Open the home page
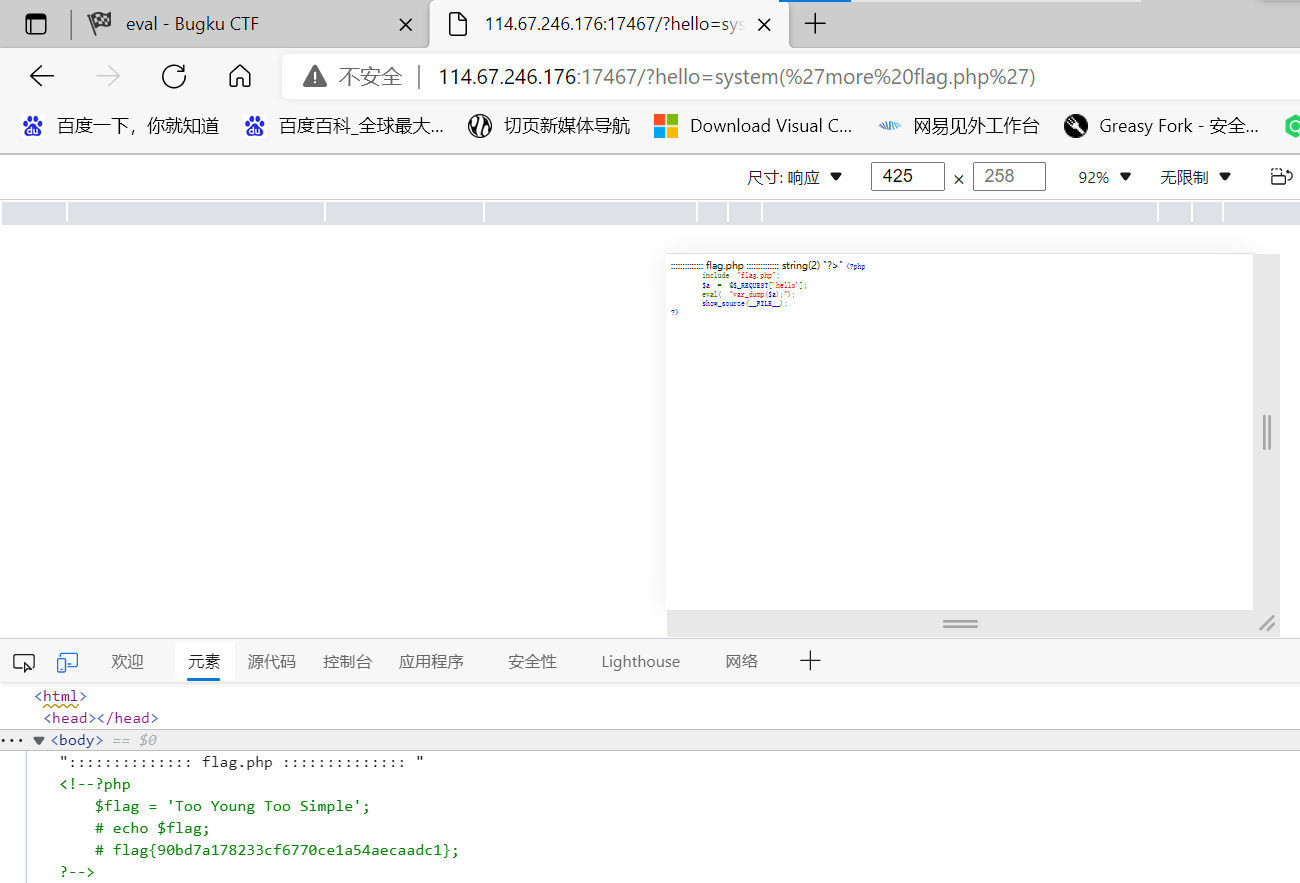1300x883 pixels. [239, 76]
